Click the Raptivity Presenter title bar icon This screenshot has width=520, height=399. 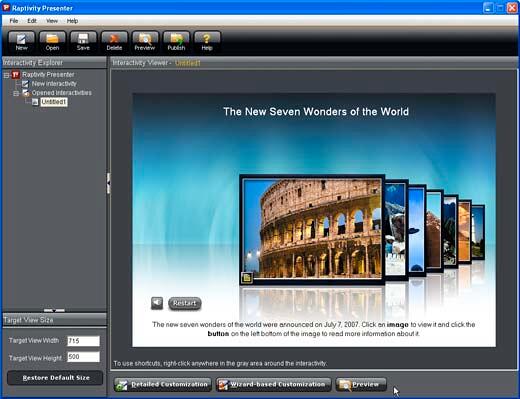(x=6, y=8)
